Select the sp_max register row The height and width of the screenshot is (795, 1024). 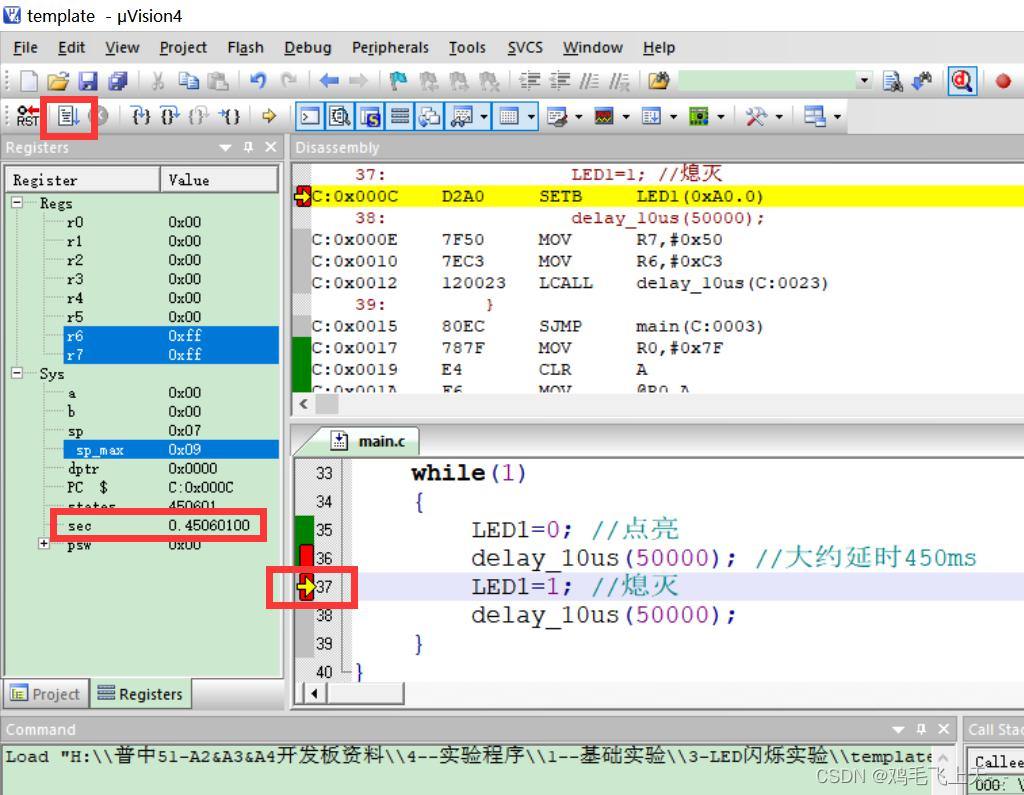click(171, 449)
